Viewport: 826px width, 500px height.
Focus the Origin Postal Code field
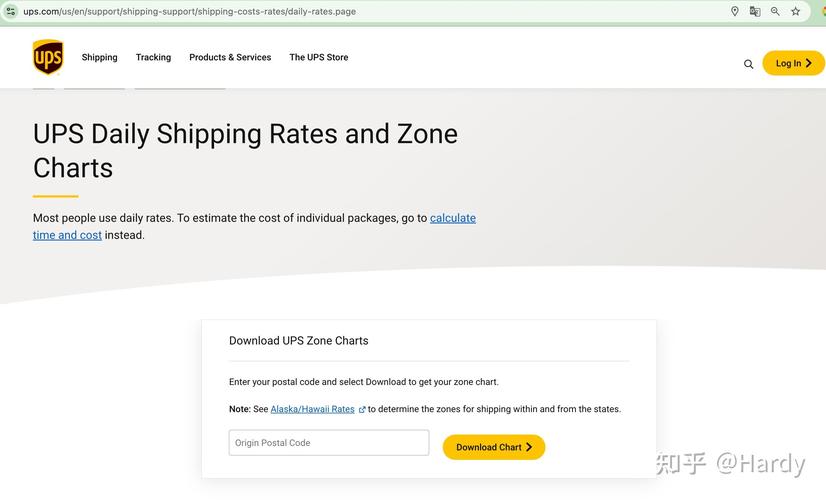(x=329, y=443)
